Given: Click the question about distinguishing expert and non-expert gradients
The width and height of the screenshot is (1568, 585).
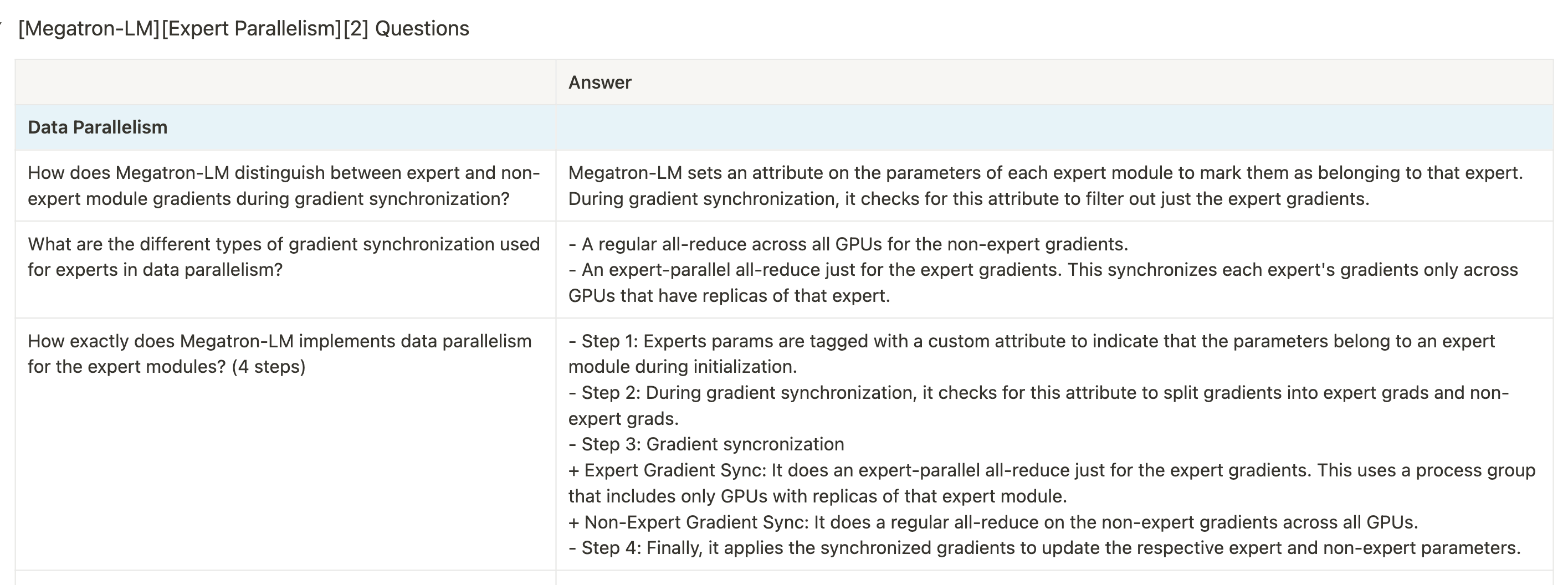Looking at the screenshot, I should tap(284, 186).
